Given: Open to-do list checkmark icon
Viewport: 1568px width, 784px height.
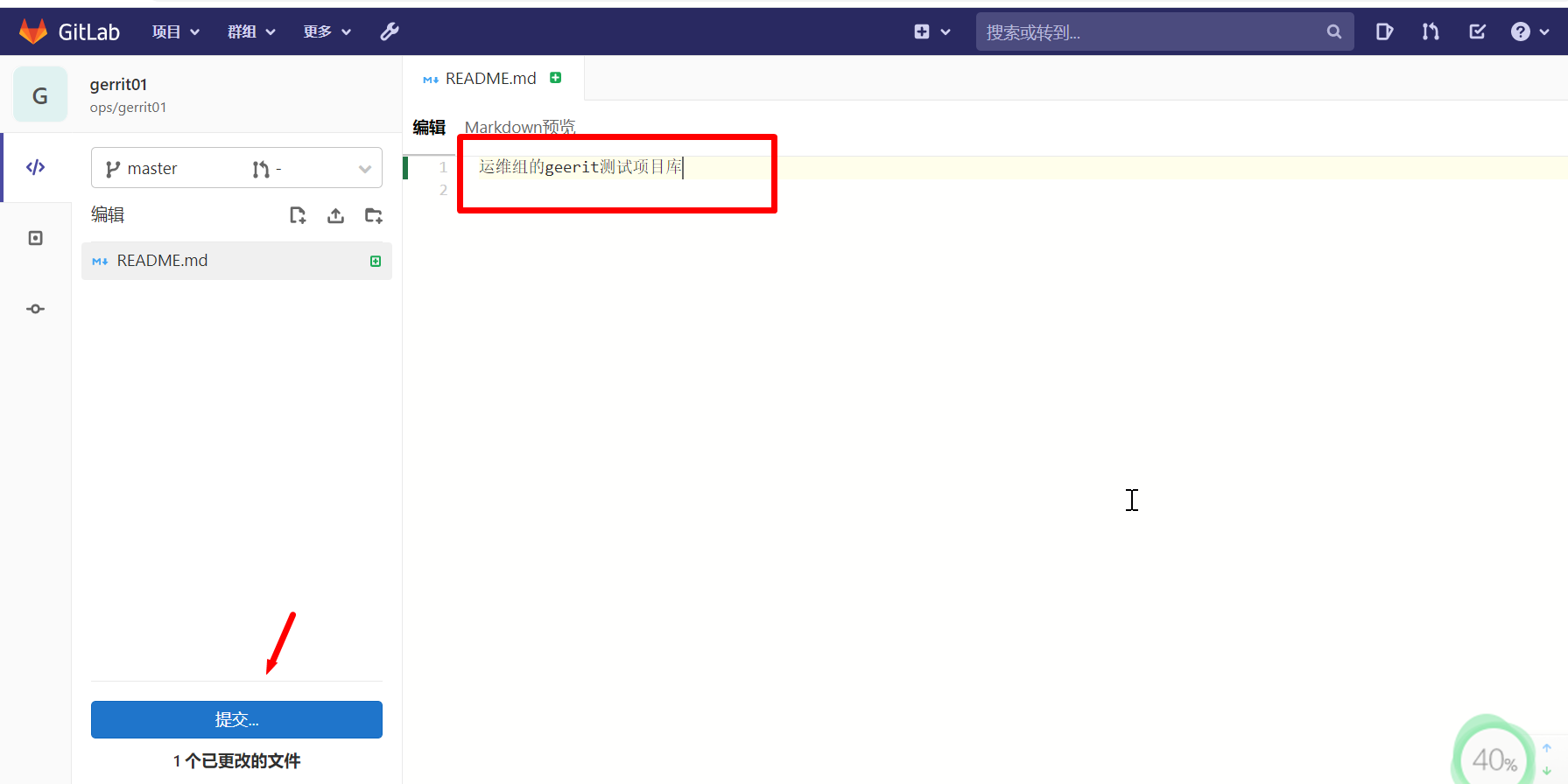Looking at the screenshot, I should 1477,31.
